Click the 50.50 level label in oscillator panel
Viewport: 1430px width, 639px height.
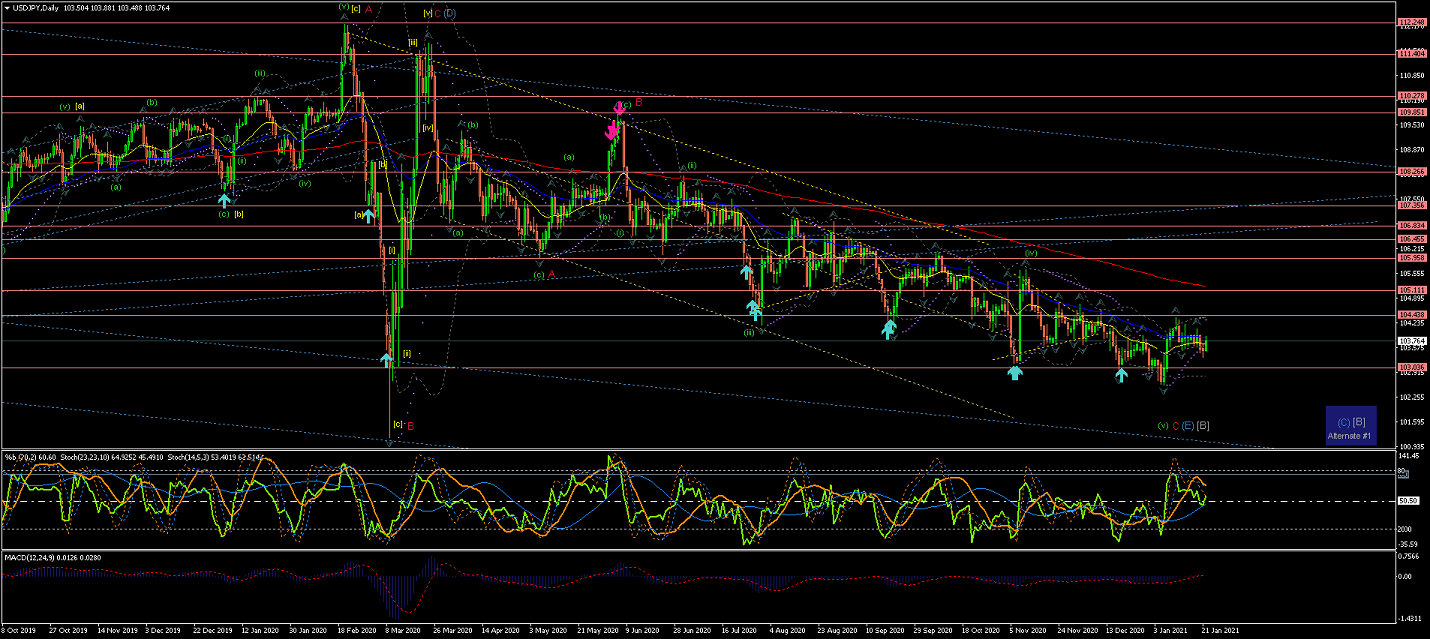(x=1409, y=501)
